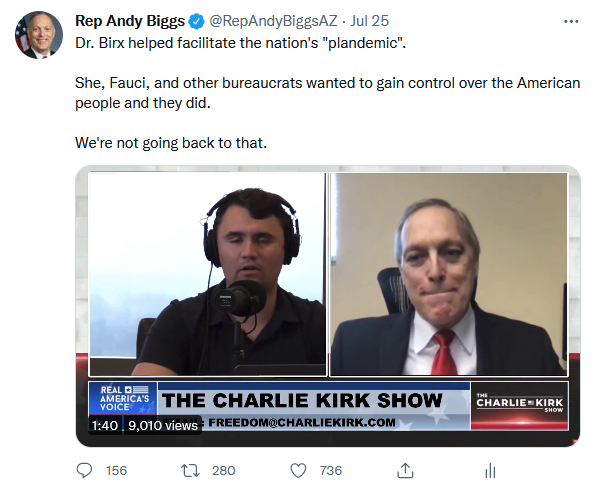
Task: Open the Rep Andy Biggs display name
Action: coord(130,21)
